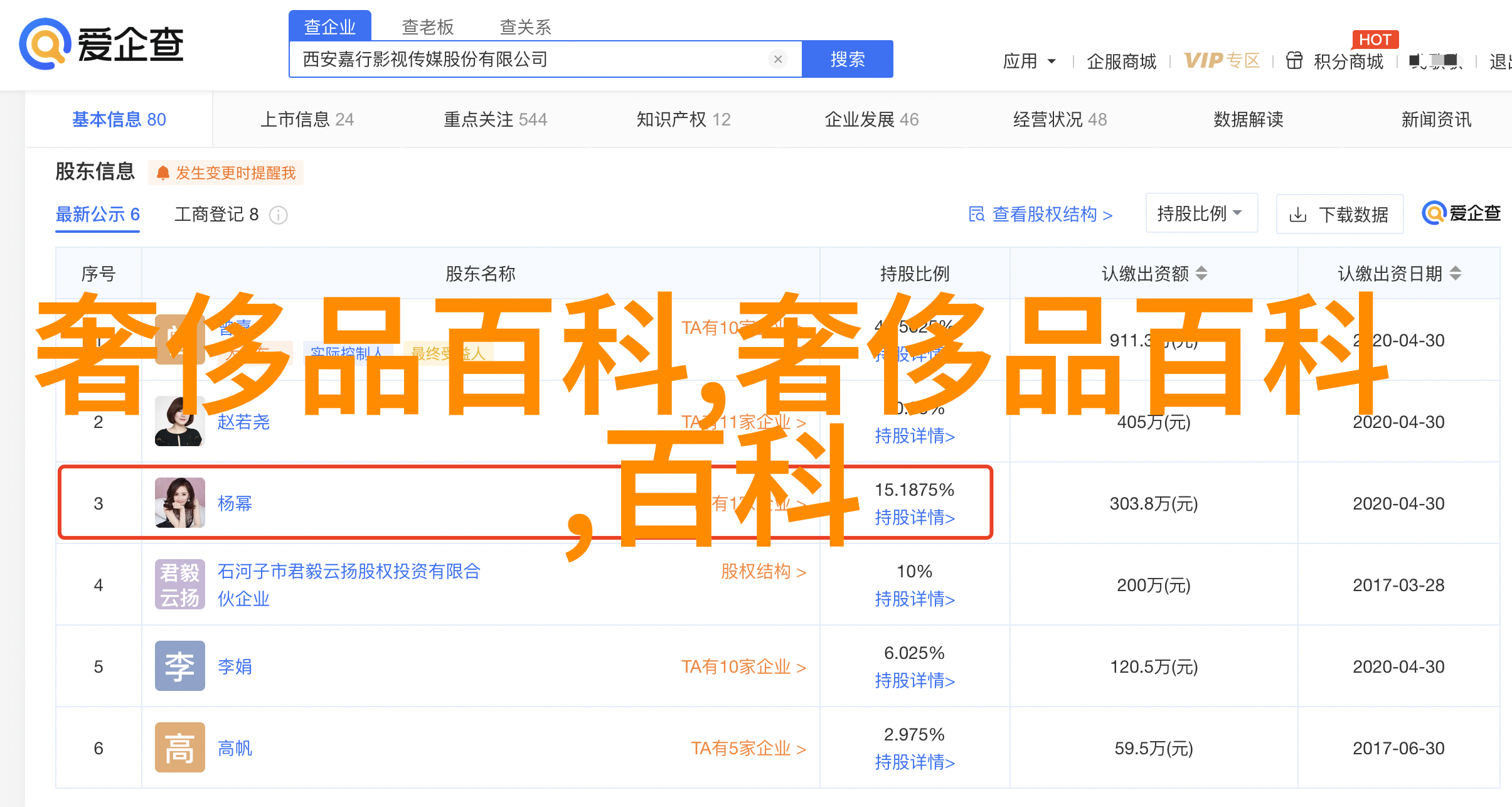This screenshot has height=807, width=1512.
Task: Open 赵若尧's profile photo
Action: 180,421
